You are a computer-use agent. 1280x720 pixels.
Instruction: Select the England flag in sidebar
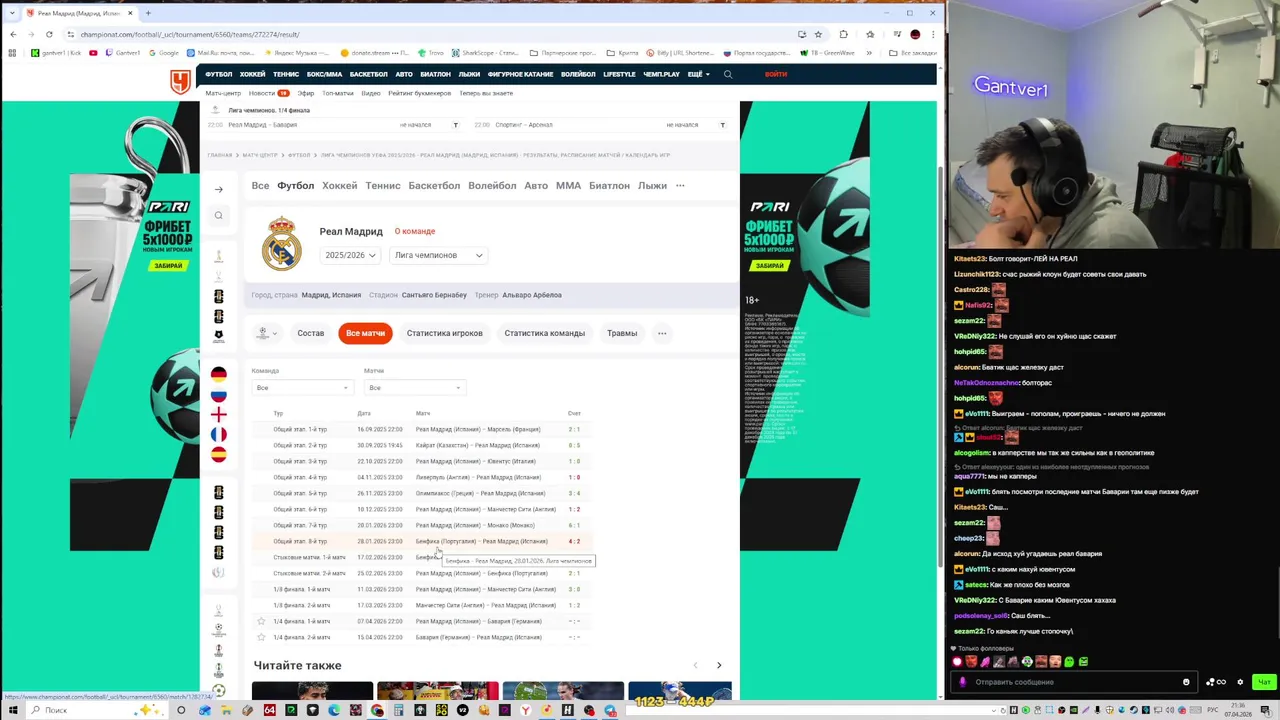[218, 414]
